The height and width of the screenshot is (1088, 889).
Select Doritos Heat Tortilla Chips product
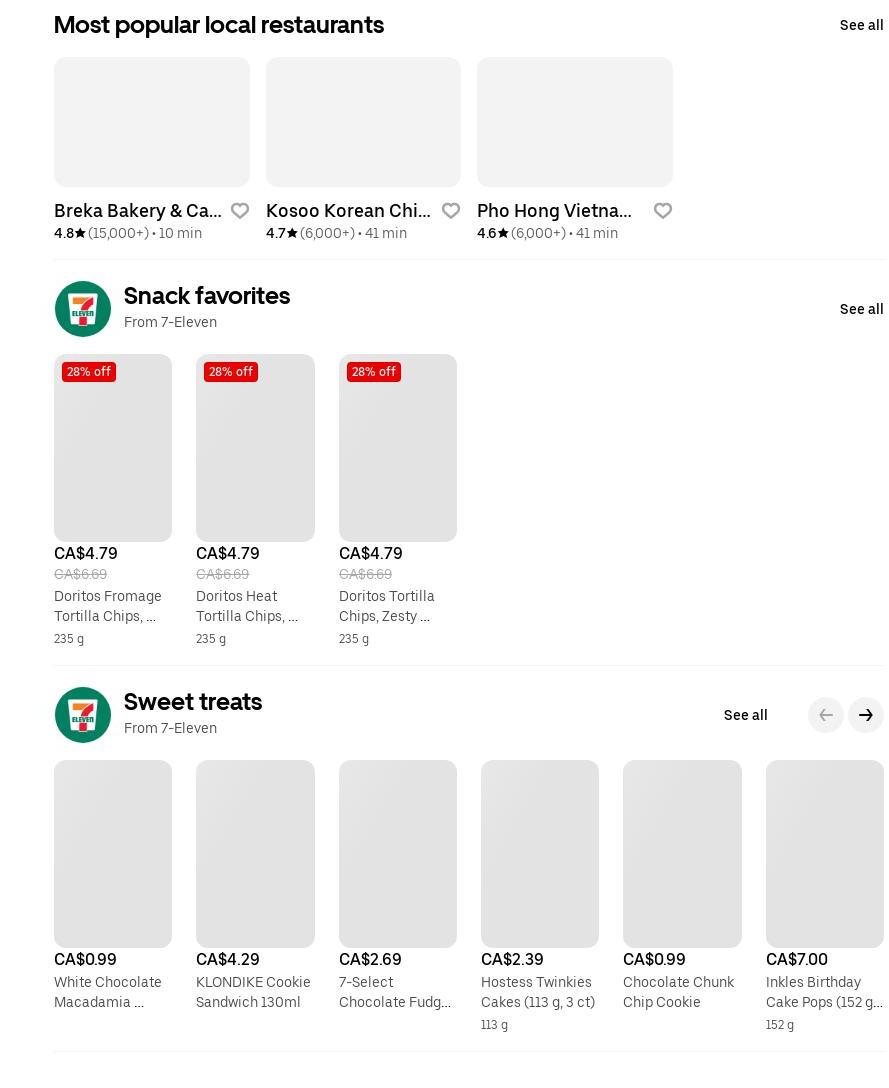255,448
